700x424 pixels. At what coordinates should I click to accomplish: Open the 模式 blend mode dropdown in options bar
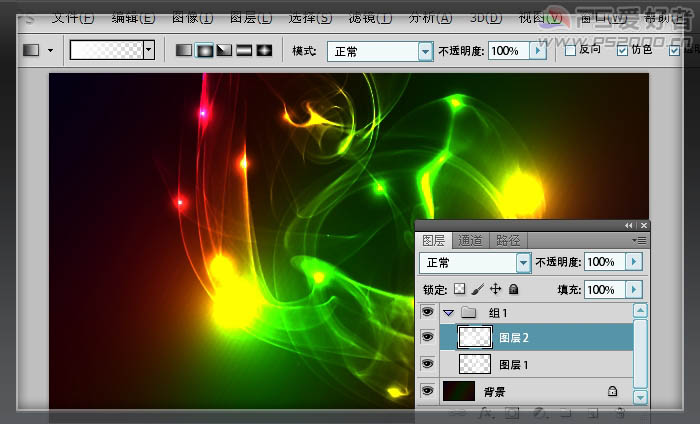(378, 50)
